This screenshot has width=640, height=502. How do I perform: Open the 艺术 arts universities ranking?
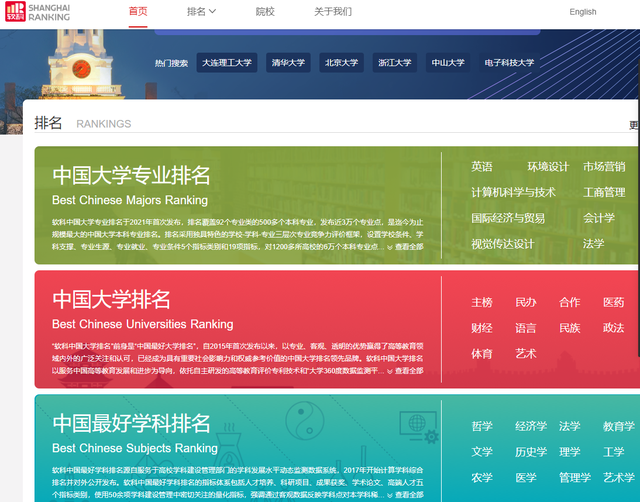pyautogui.click(x=526, y=353)
